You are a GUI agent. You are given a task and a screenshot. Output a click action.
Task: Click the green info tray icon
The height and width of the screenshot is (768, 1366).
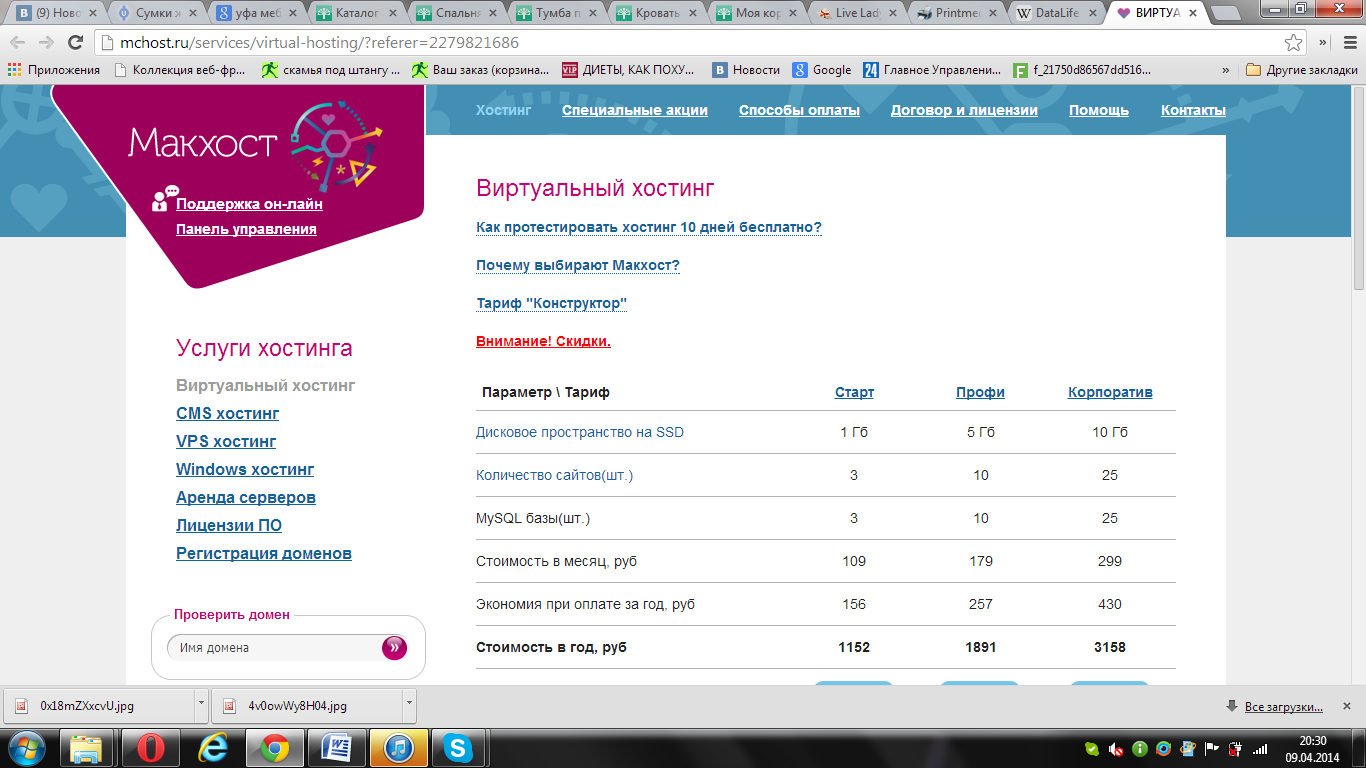pyautogui.click(x=1140, y=749)
